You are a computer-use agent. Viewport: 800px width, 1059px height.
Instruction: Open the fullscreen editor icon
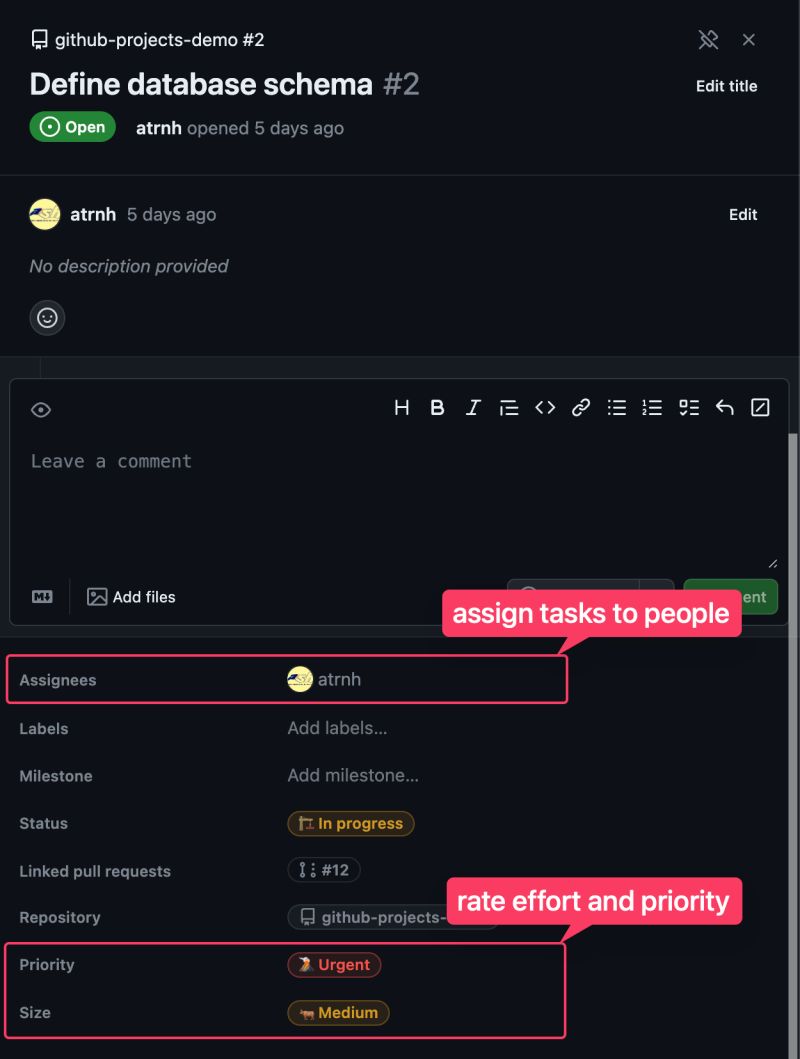pos(760,407)
